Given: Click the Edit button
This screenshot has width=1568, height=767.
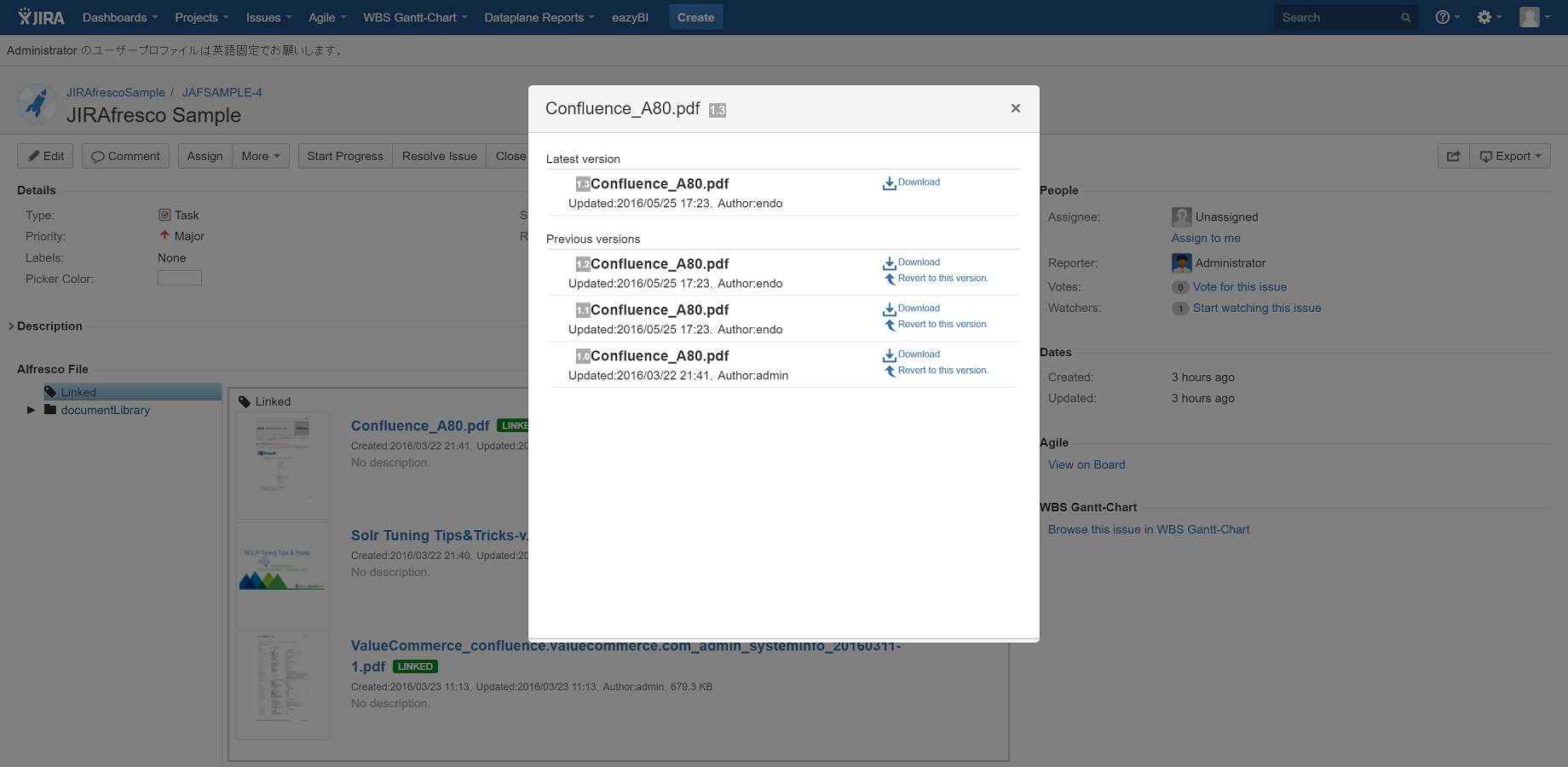Looking at the screenshot, I should (x=45, y=156).
